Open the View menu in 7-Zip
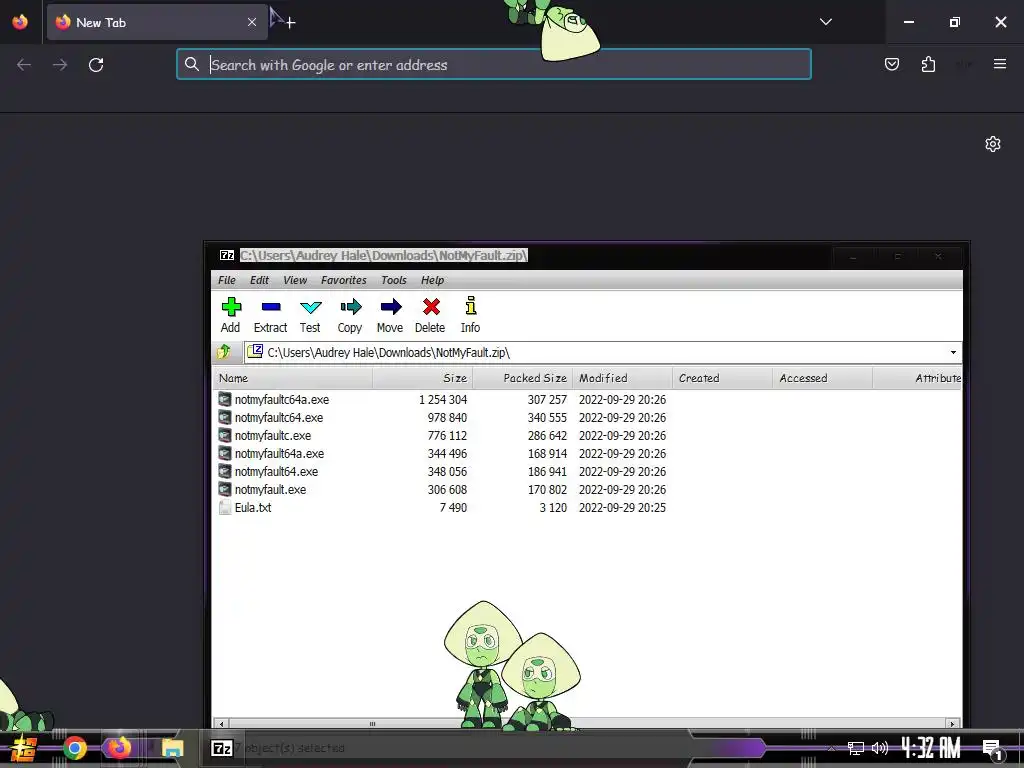This screenshot has height=768, width=1024. 295,280
